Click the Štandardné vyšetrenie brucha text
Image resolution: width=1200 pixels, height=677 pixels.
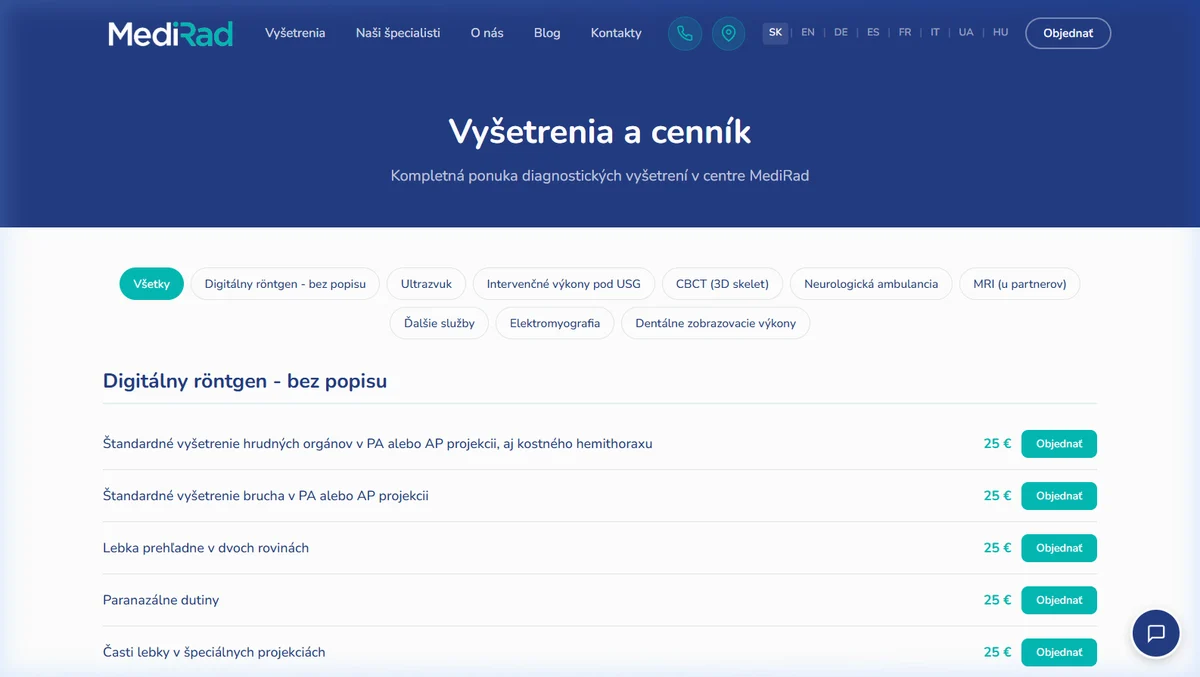click(266, 496)
